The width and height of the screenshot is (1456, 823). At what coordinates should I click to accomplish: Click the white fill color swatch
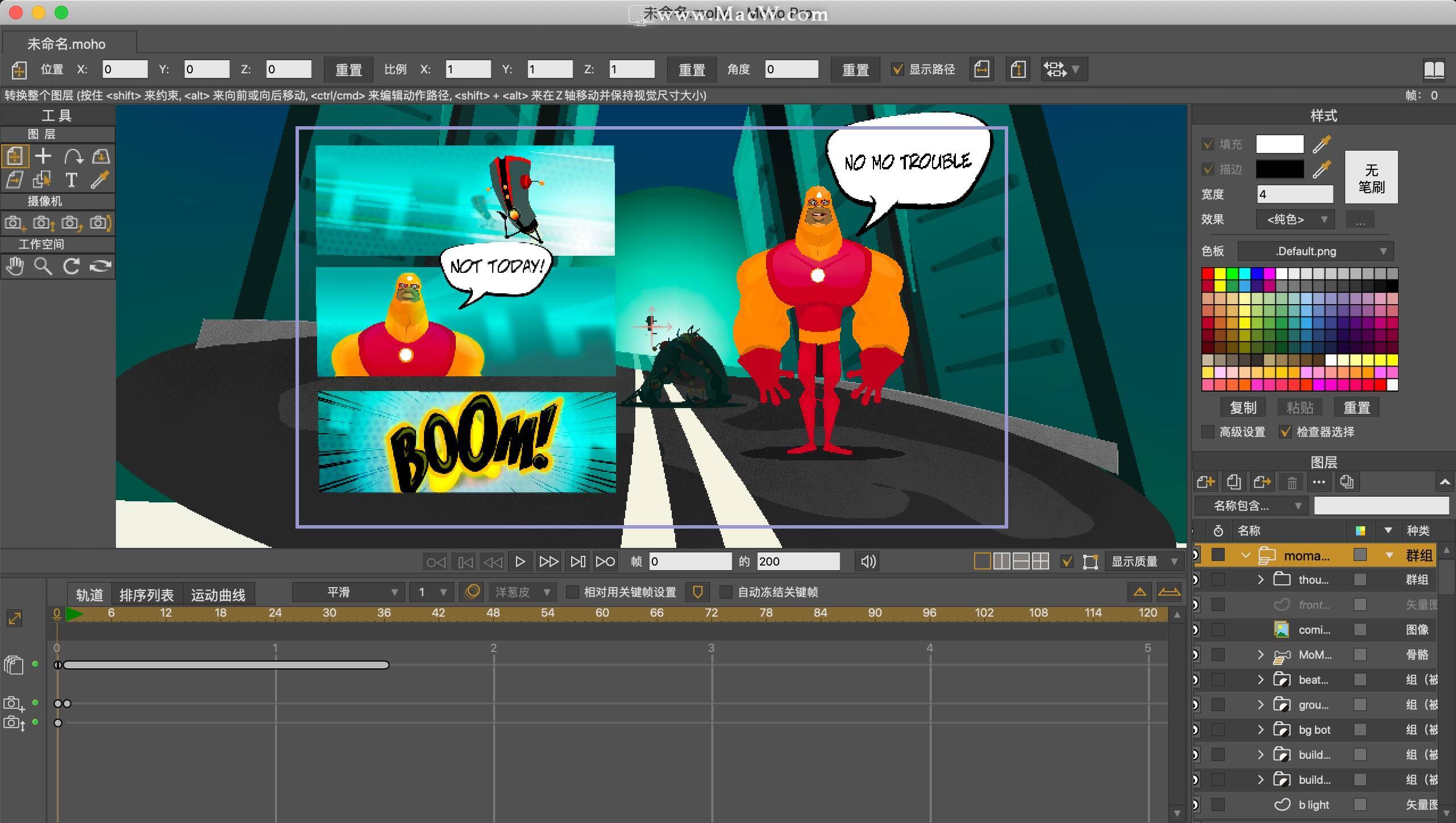(1280, 144)
